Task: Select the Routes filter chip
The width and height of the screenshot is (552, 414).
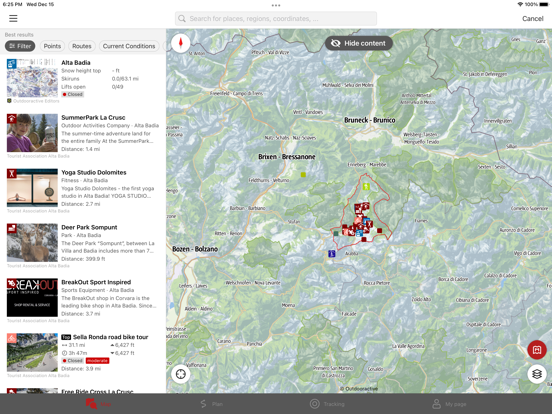Action: 82,46
